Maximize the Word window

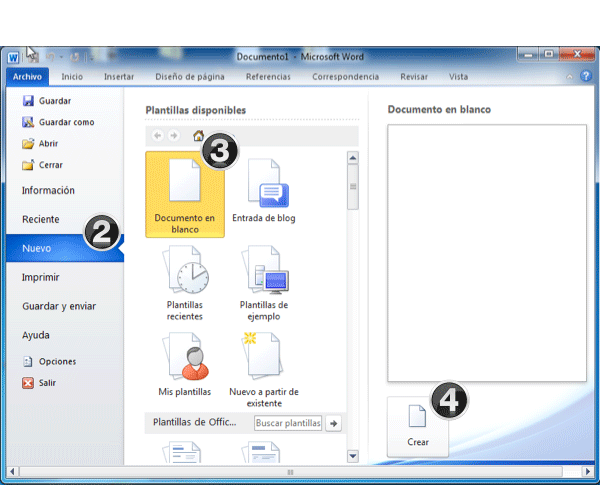click(x=549, y=54)
